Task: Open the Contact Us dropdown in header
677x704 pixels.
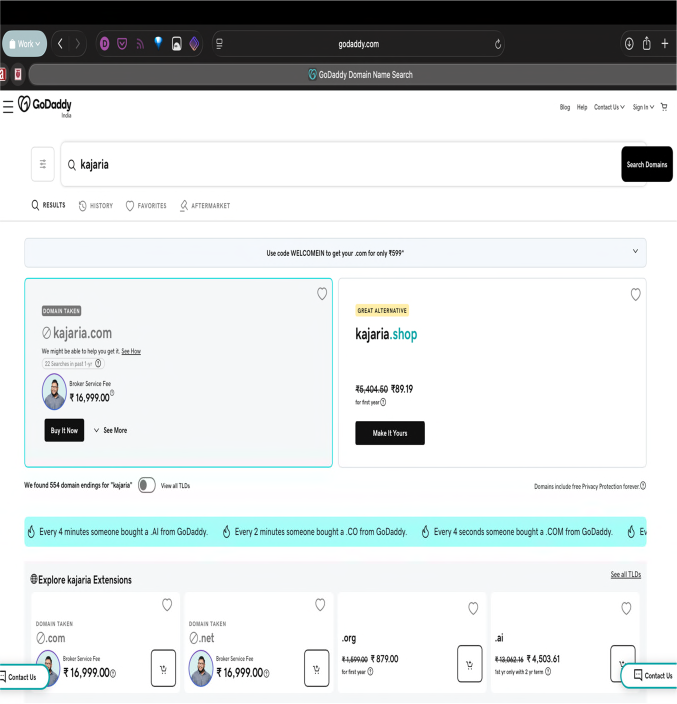Action: pos(609,107)
